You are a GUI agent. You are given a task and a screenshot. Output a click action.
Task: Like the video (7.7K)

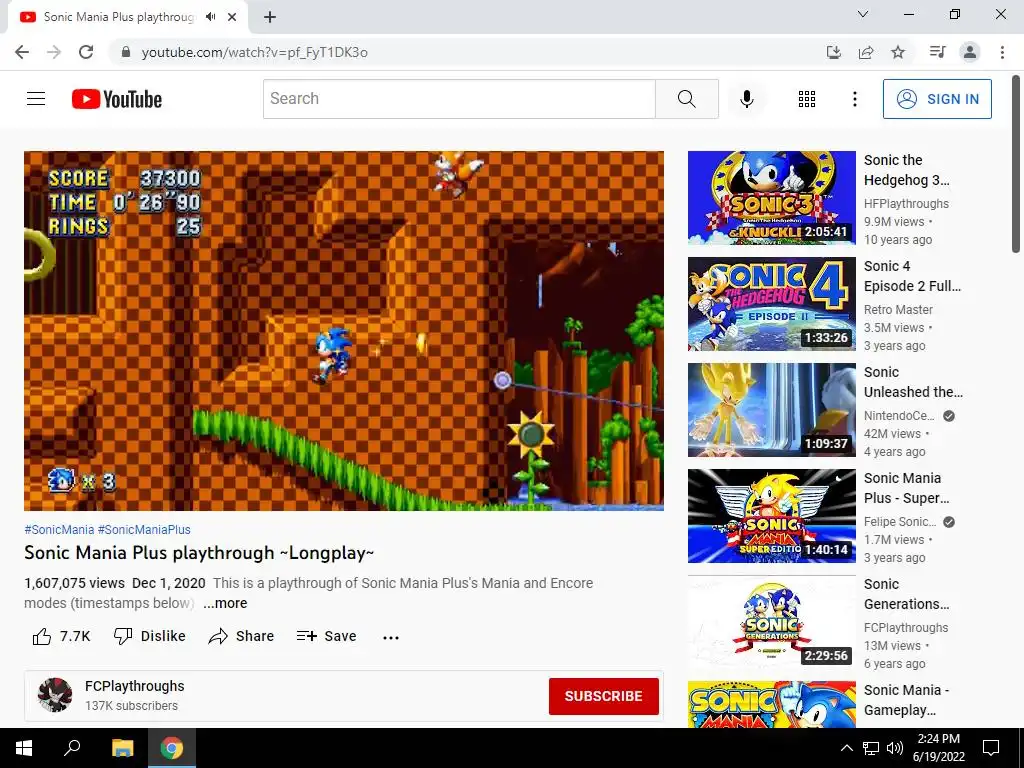(61, 636)
